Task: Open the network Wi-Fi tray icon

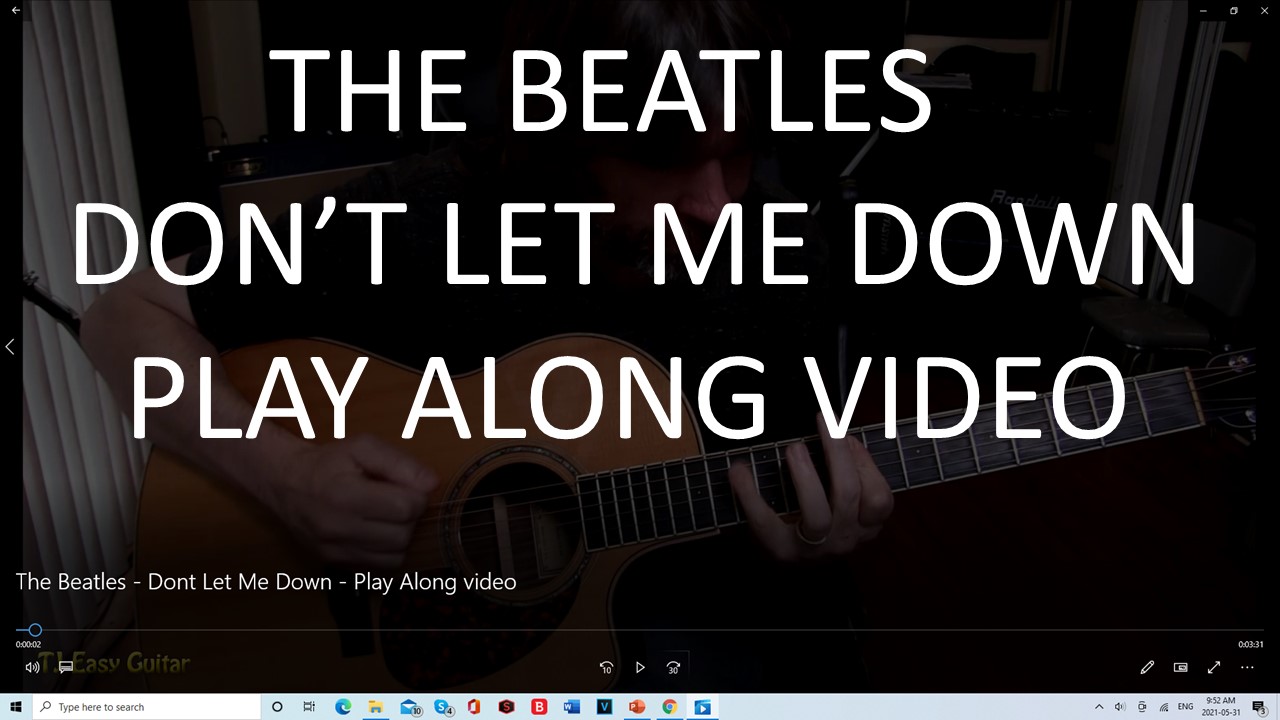Action: click(1164, 707)
